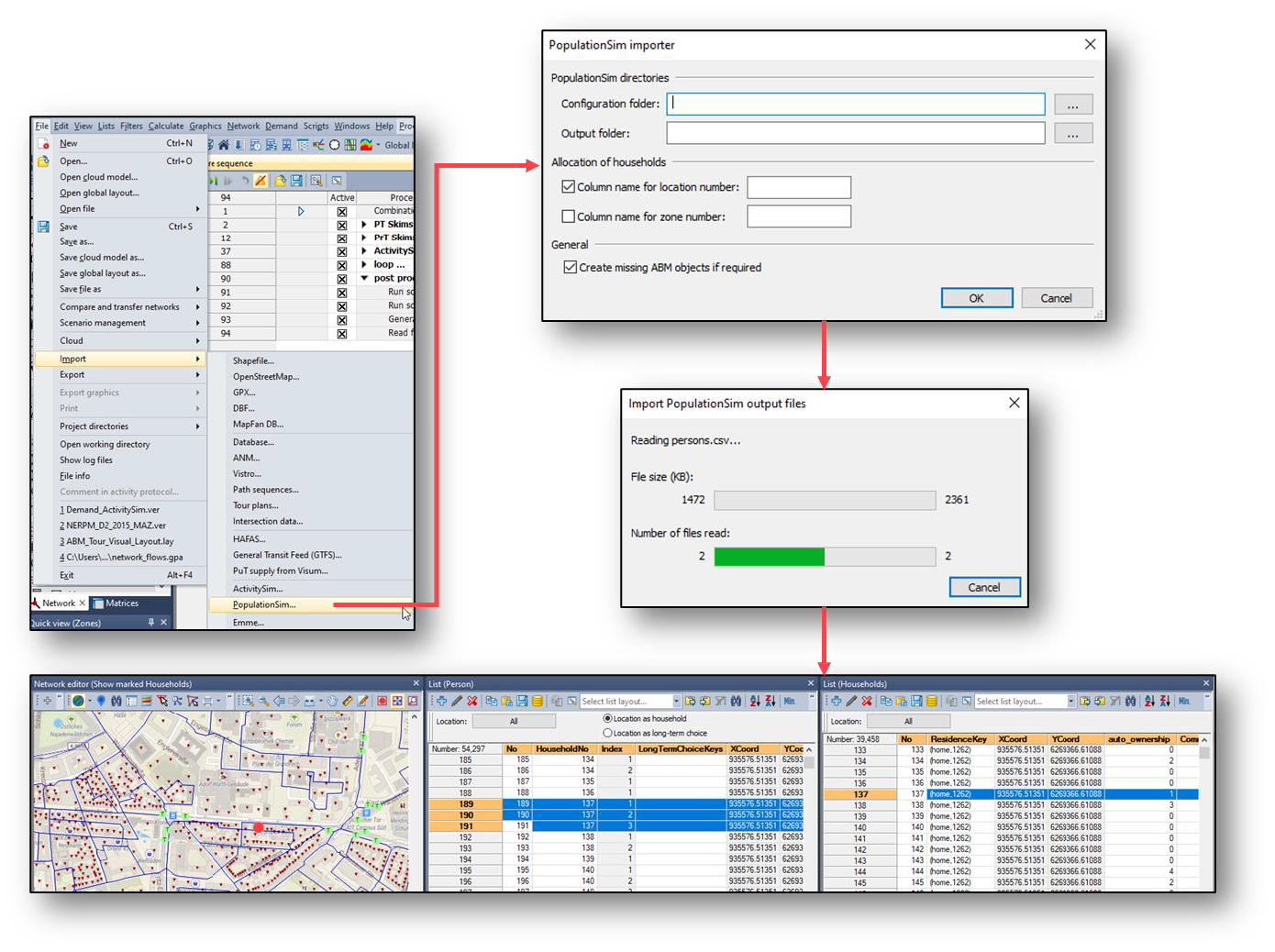Click the save icon in procedure sequence toolbar
This screenshot has width=1275, height=952.
pos(296,181)
